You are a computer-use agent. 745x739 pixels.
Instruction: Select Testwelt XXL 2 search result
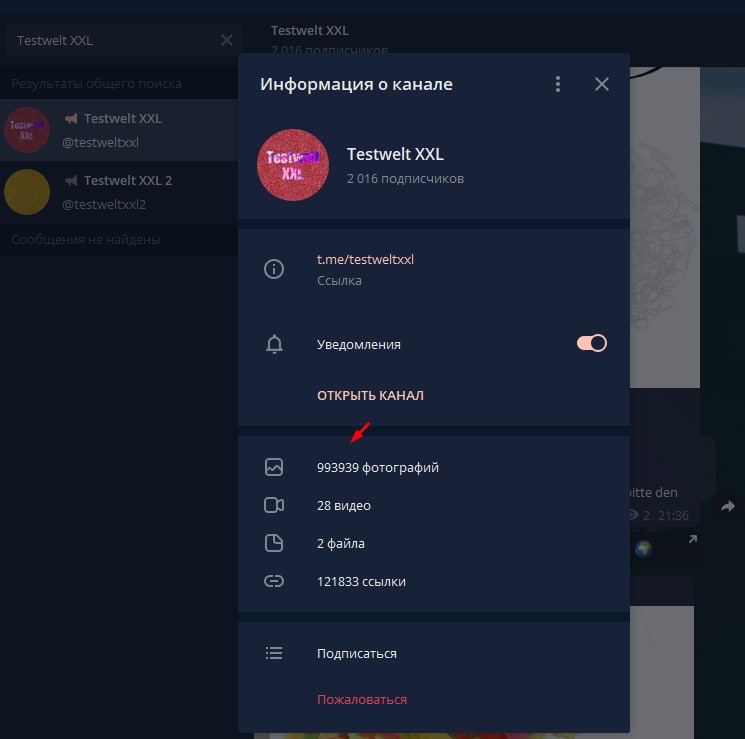(x=119, y=192)
